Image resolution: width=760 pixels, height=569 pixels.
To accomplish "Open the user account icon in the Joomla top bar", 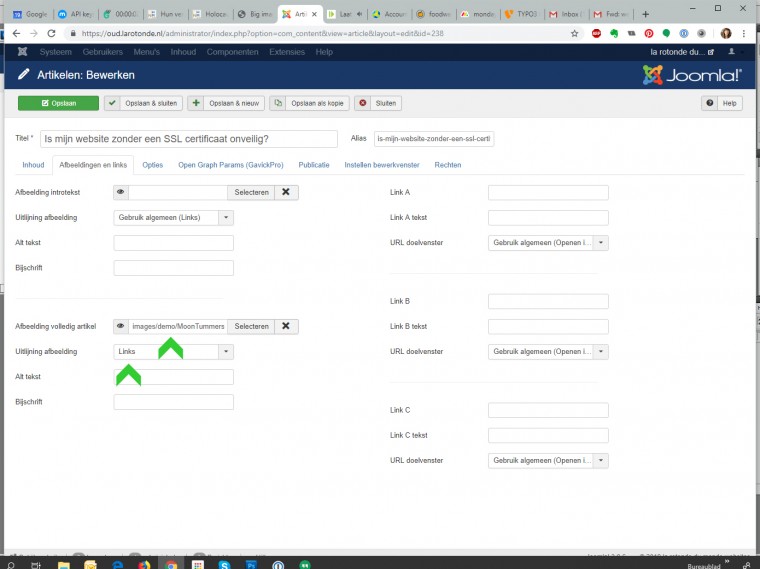I will coord(732,51).
